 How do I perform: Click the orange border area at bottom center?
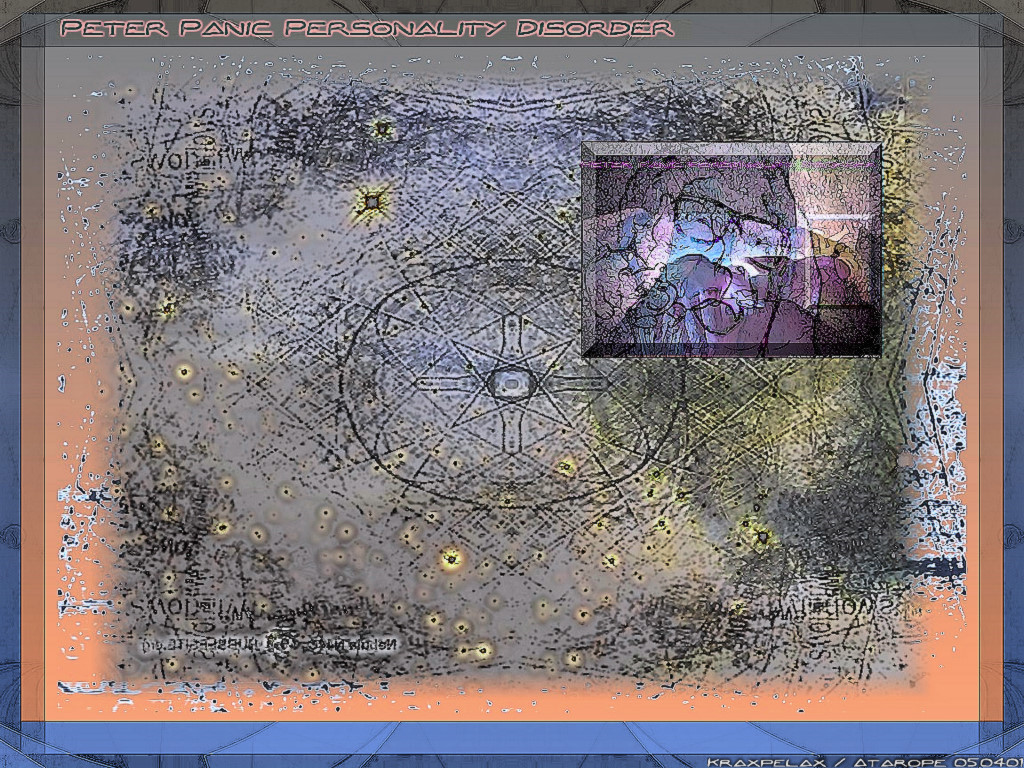click(510, 703)
